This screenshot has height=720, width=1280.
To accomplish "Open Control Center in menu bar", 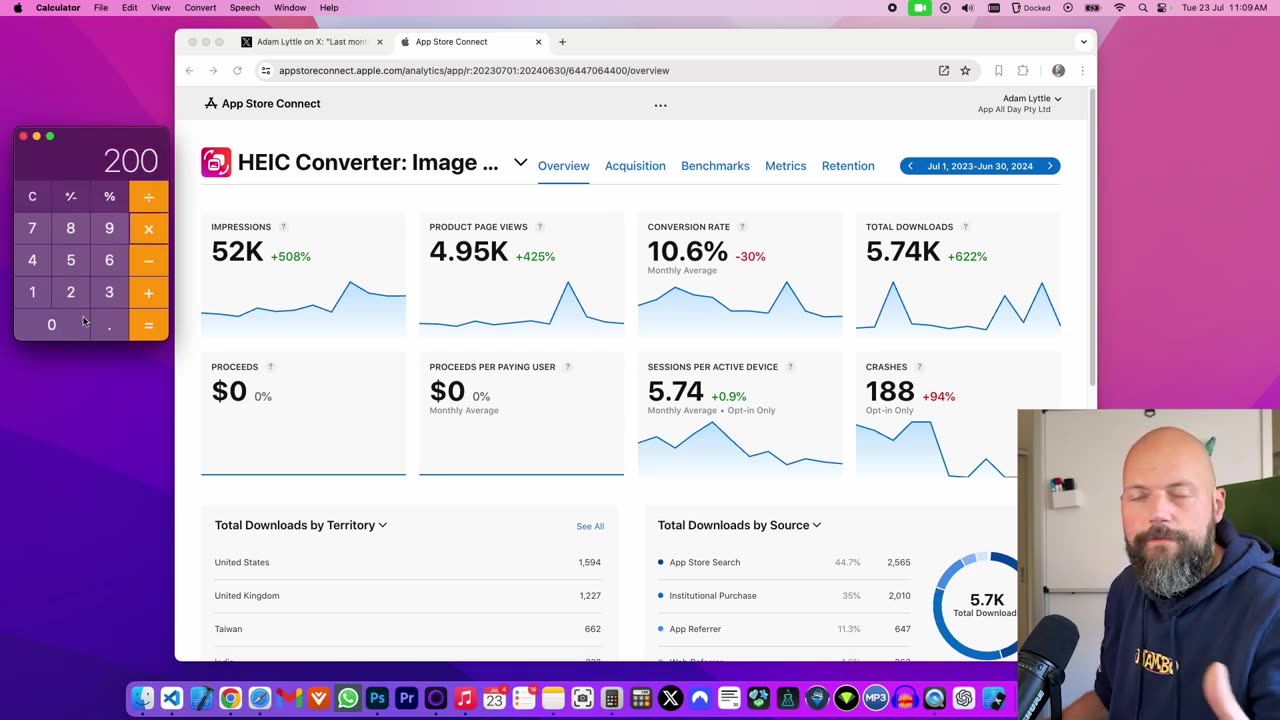I will [1164, 8].
